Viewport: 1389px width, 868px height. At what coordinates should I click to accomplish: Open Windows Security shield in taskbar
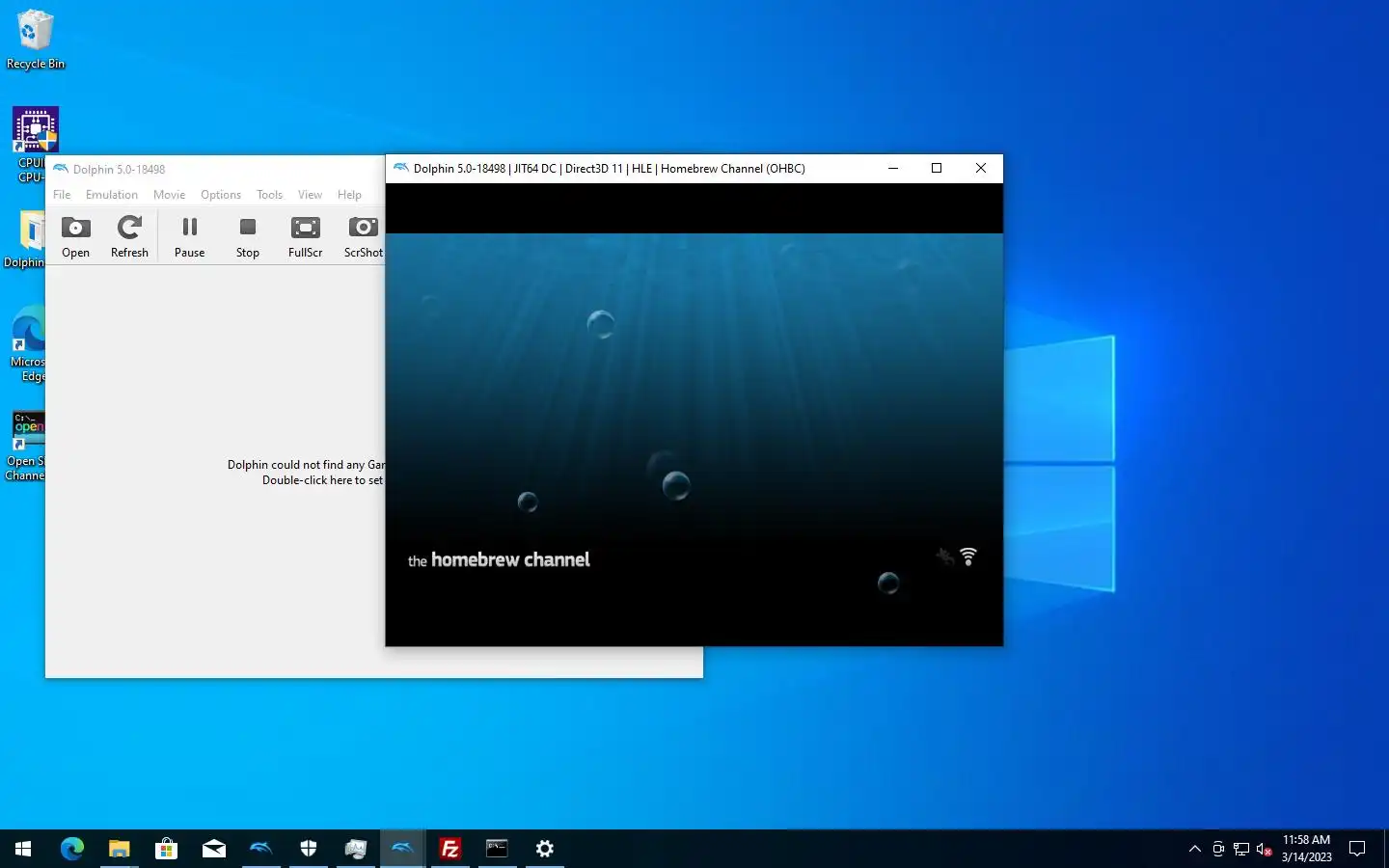(309, 849)
